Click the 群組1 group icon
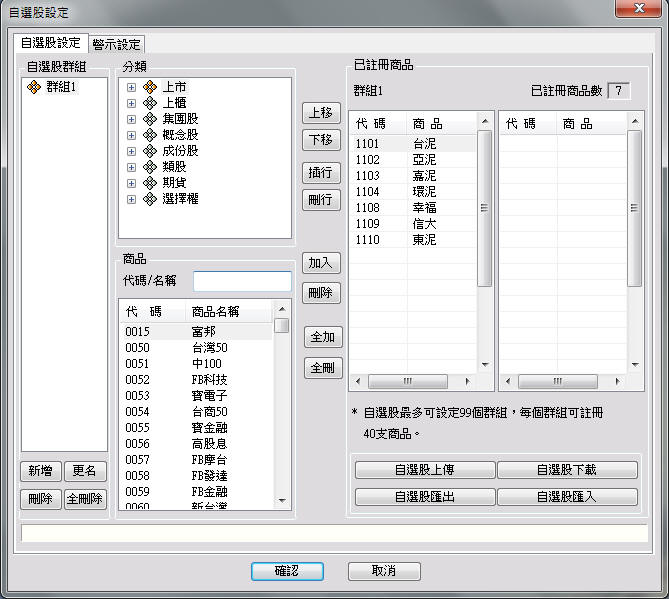 [35, 87]
